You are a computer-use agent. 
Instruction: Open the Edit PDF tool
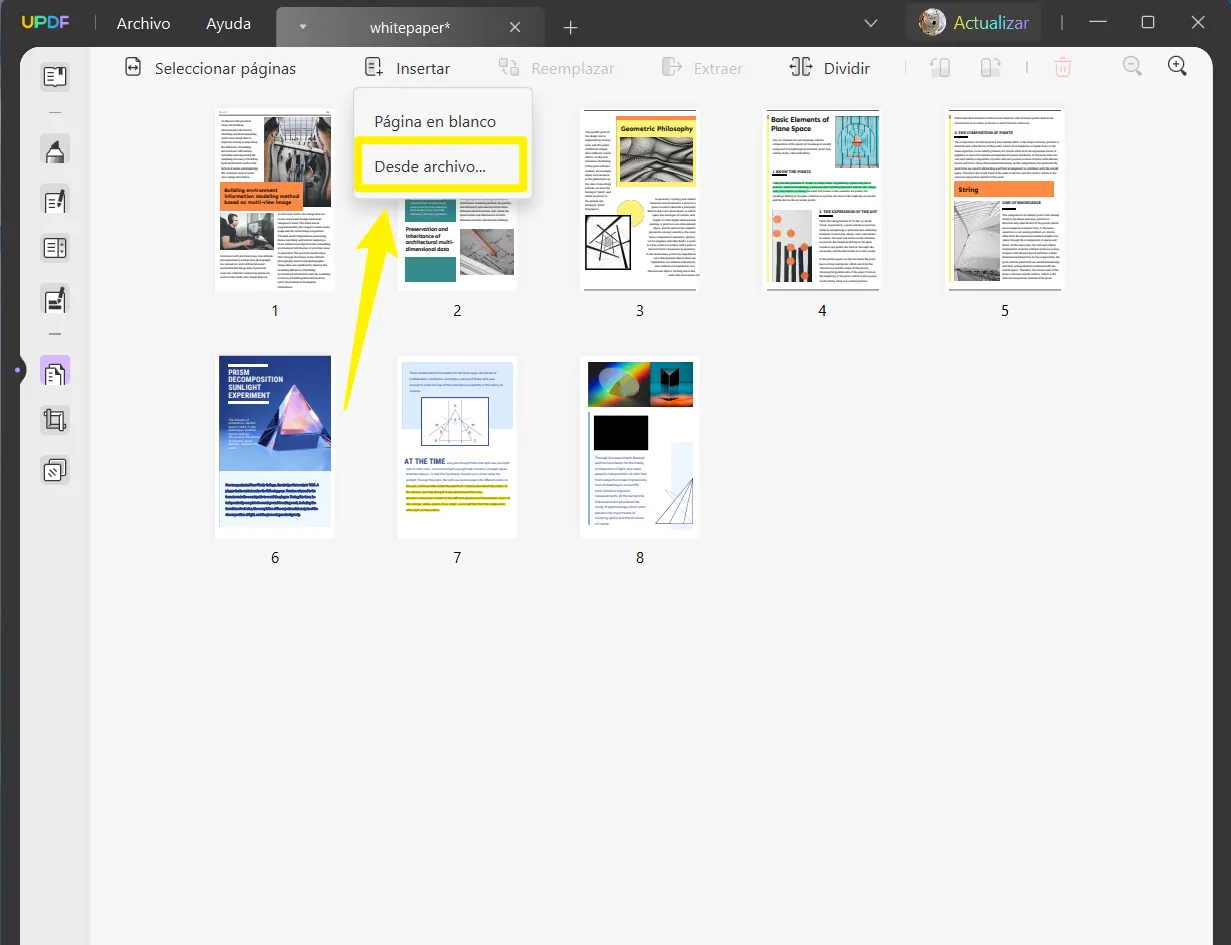pos(55,199)
